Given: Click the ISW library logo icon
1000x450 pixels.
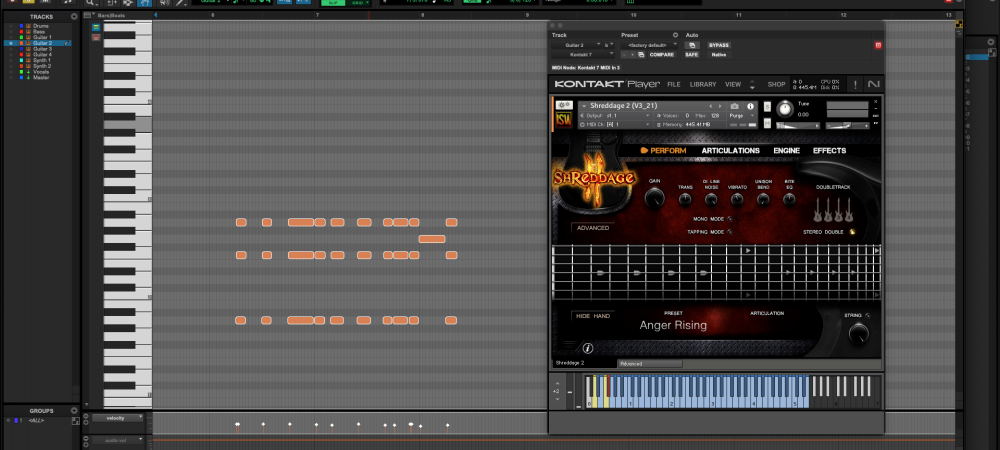Looking at the screenshot, I should (564, 120).
